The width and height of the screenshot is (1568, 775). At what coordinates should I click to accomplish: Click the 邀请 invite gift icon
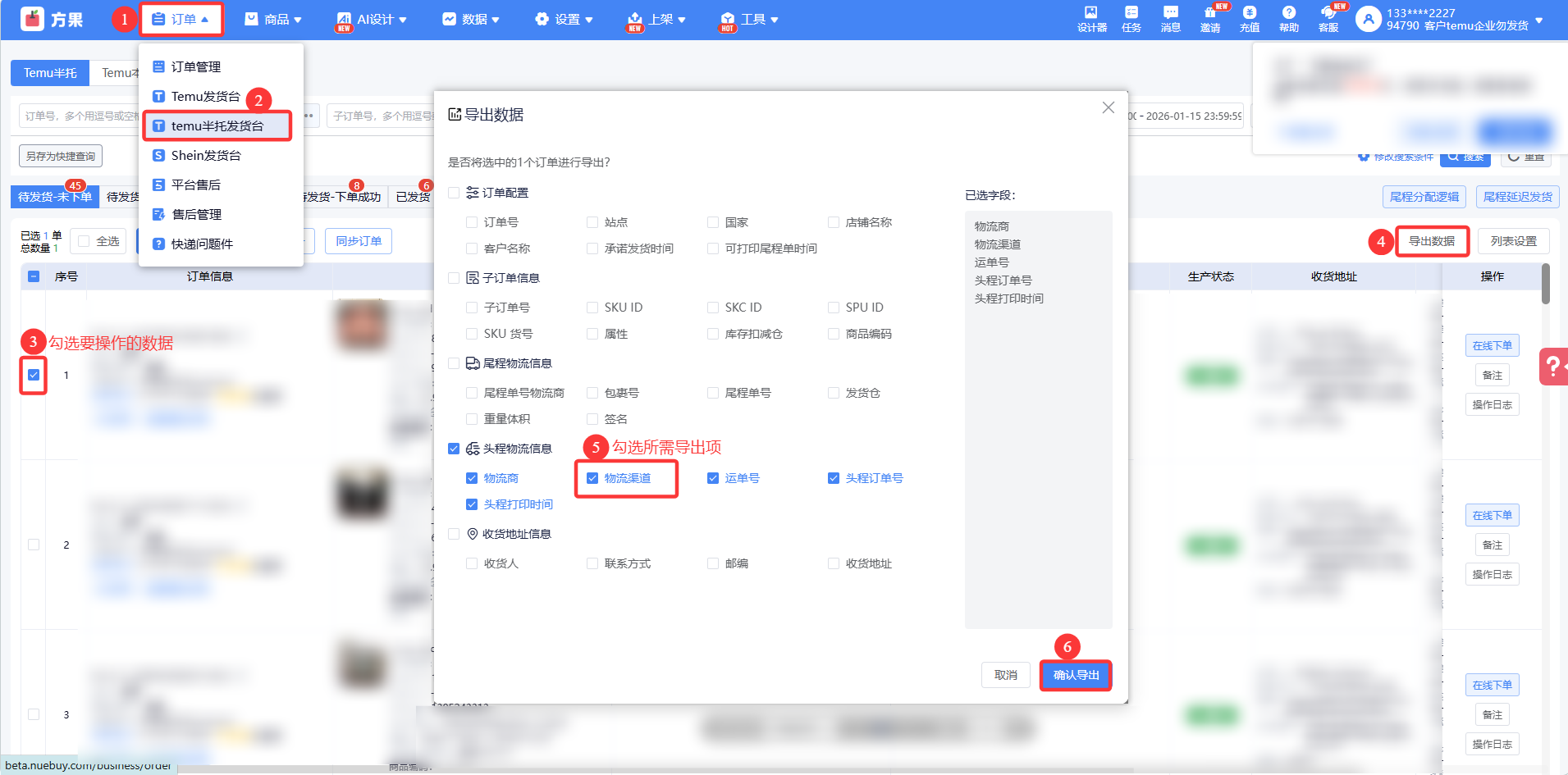click(1209, 18)
